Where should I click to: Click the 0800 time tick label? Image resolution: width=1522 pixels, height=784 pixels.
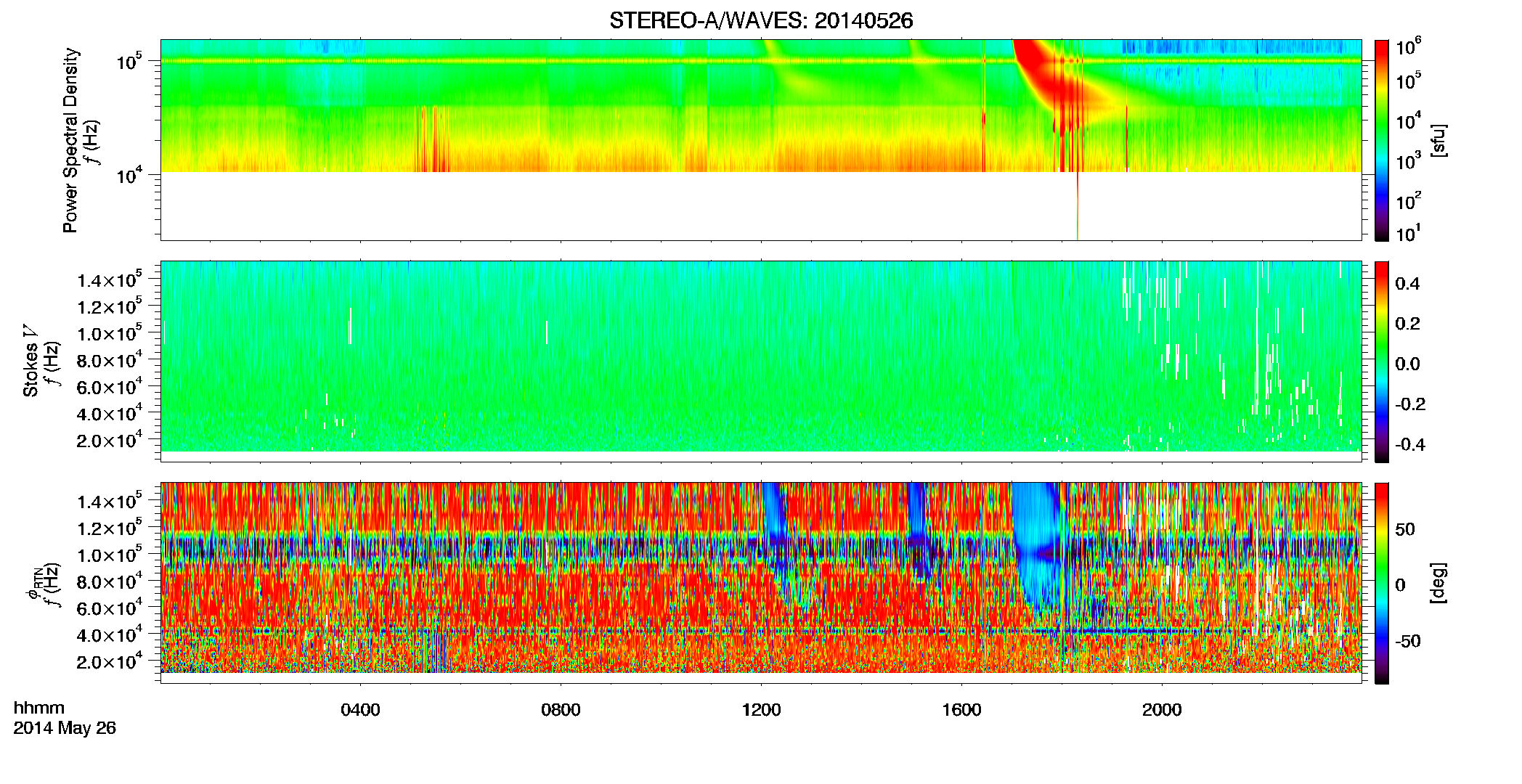click(x=561, y=710)
